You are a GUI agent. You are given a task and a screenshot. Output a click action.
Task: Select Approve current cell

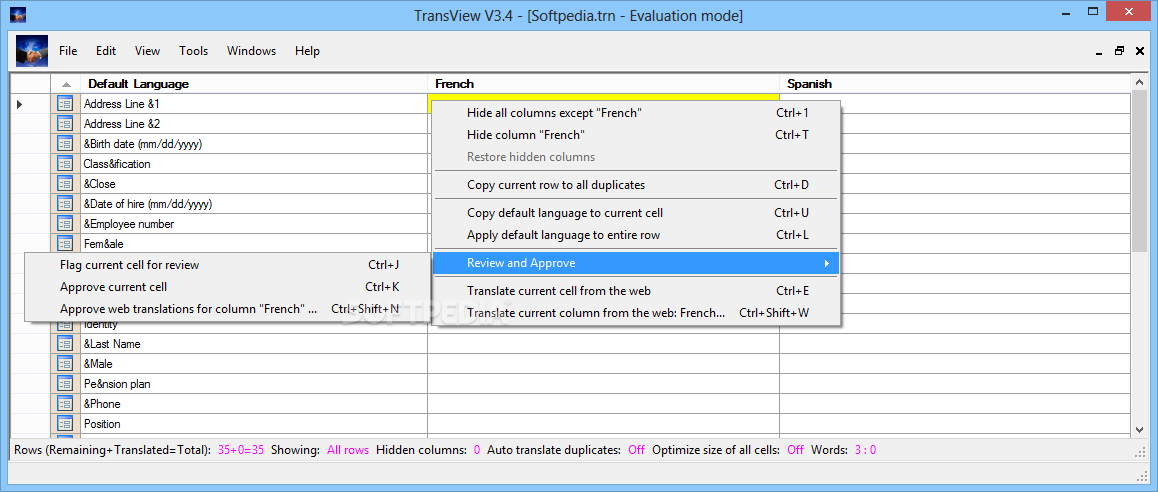click(x=227, y=287)
